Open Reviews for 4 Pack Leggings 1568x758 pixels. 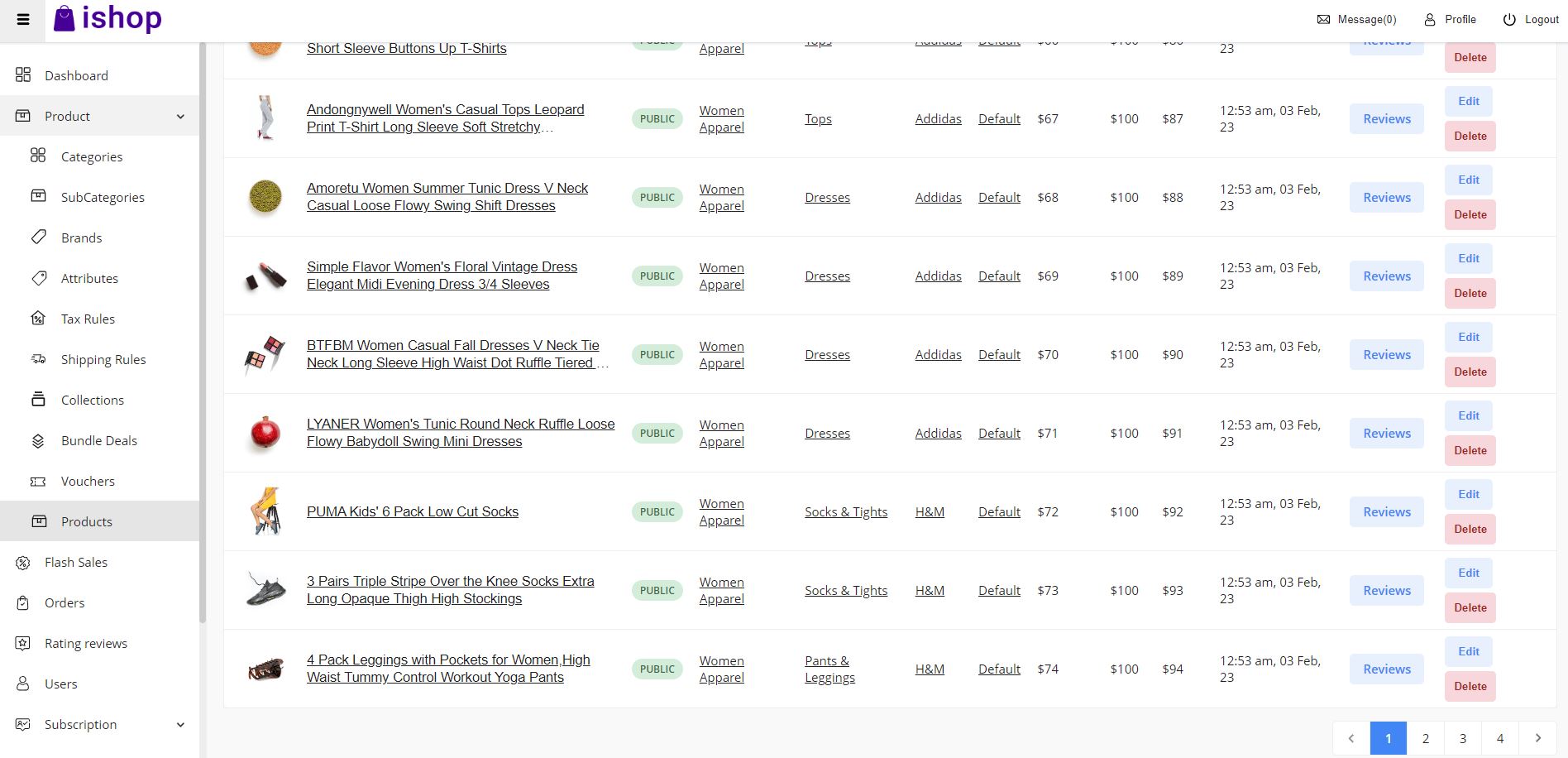1386,669
